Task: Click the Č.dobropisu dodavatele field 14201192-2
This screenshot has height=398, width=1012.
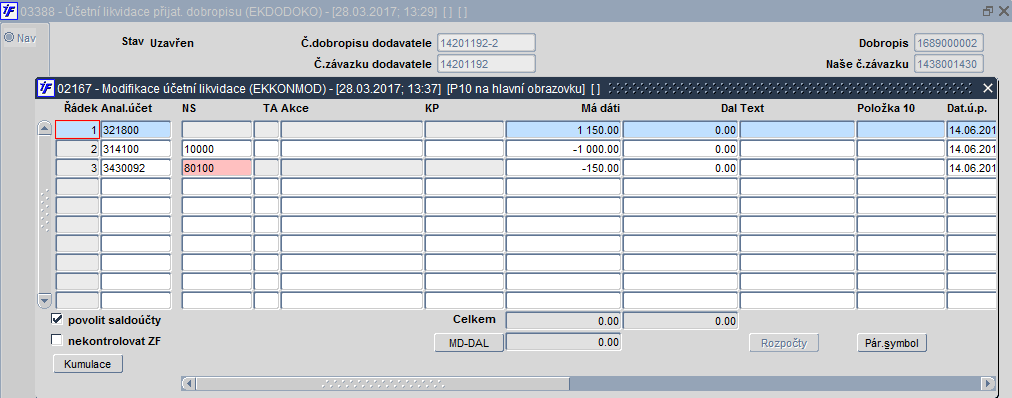Action: pyautogui.click(x=486, y=43)
